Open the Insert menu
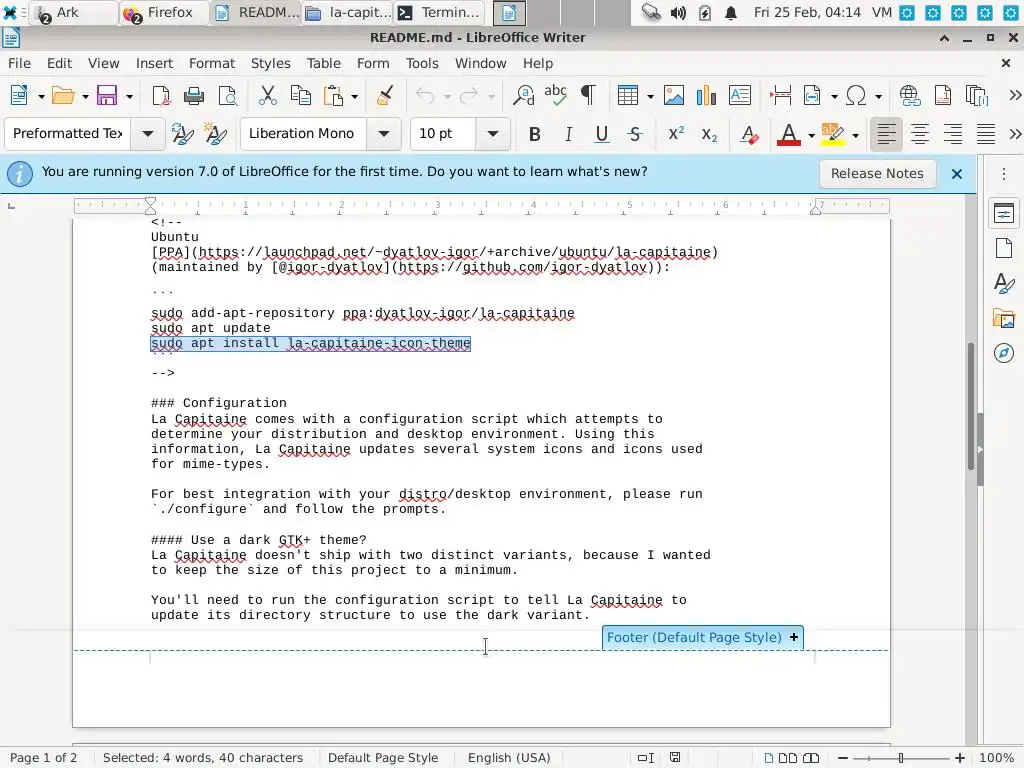Viewport: 1024px width, 768px height. pos(154,63)
